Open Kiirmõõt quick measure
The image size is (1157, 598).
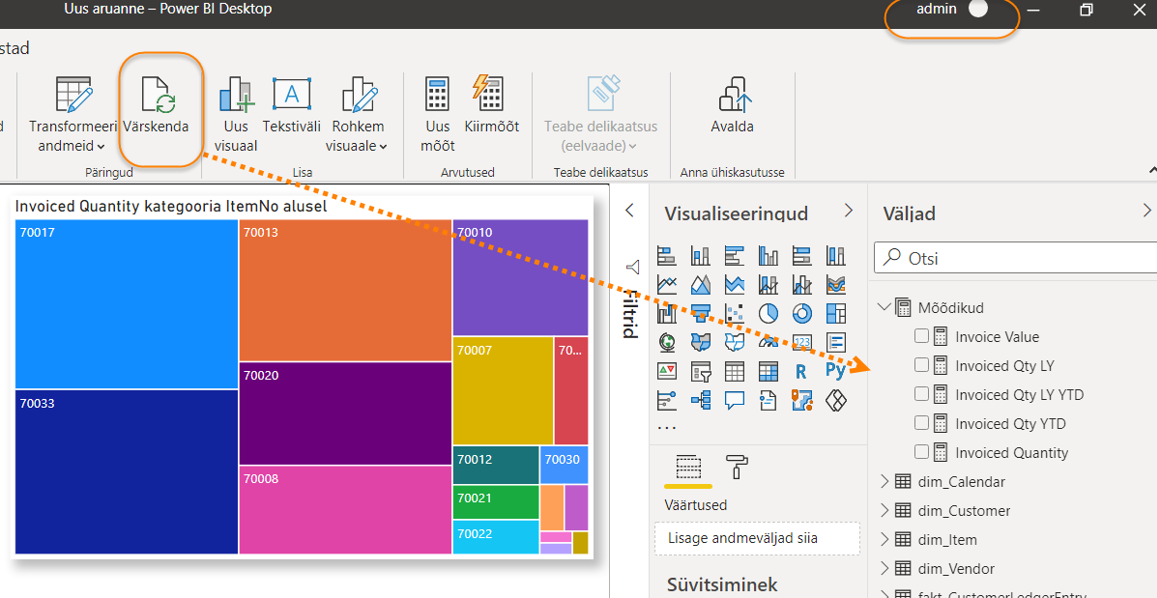(491, 105)
